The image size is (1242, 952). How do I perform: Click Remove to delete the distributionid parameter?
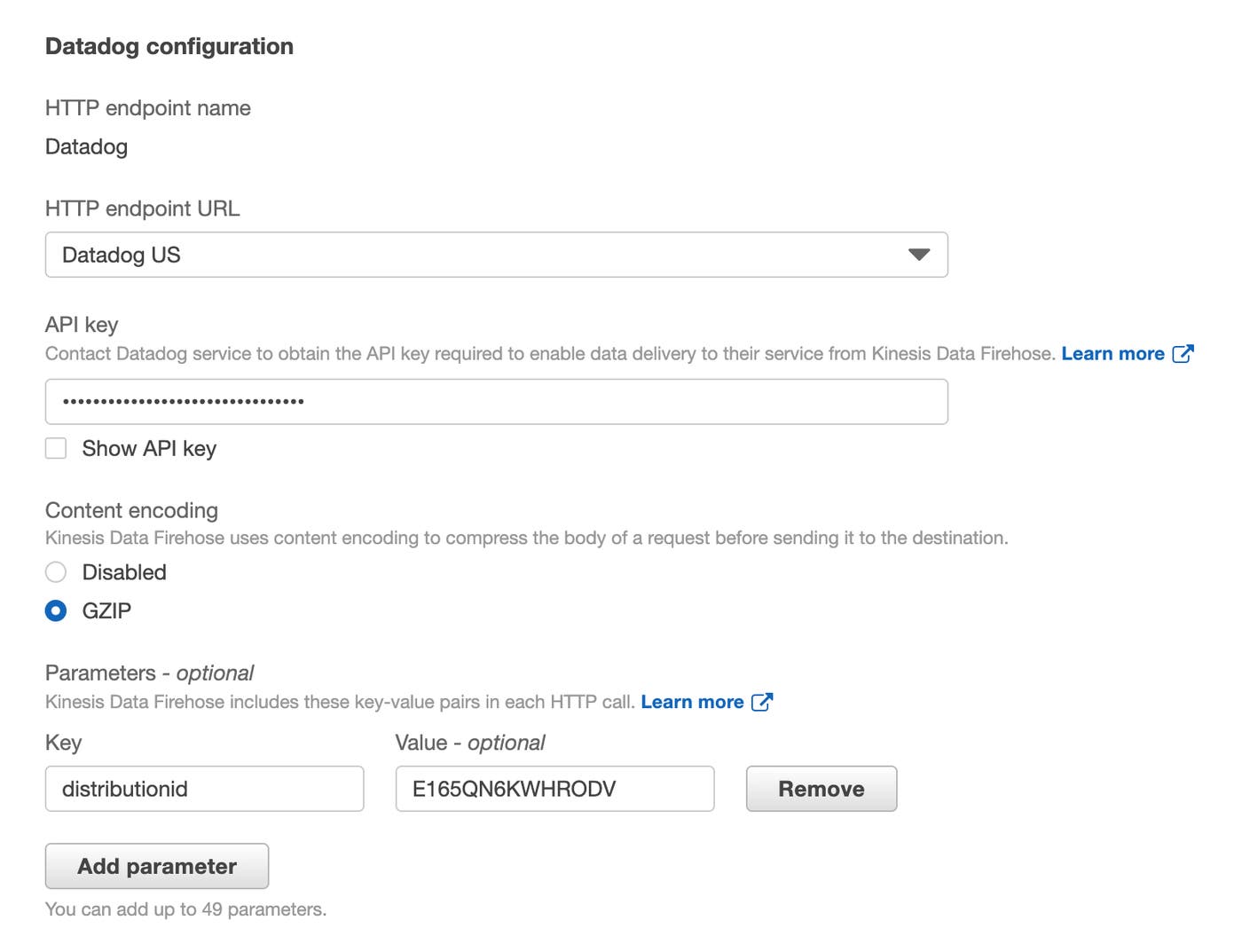point(821,789)
